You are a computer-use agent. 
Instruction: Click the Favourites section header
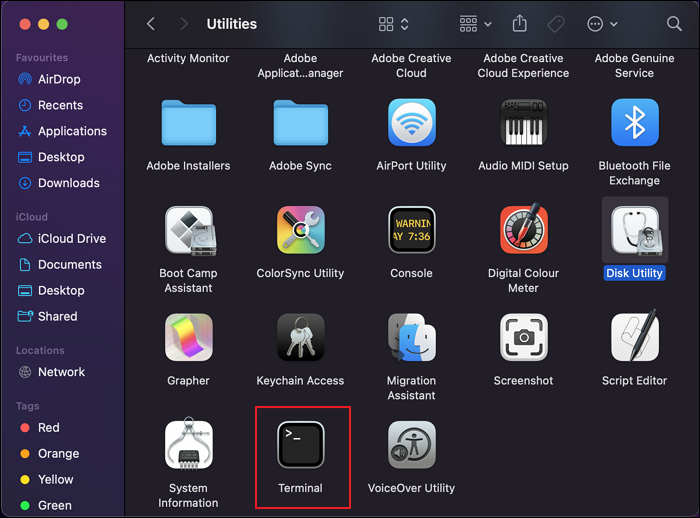pos(42,58)
